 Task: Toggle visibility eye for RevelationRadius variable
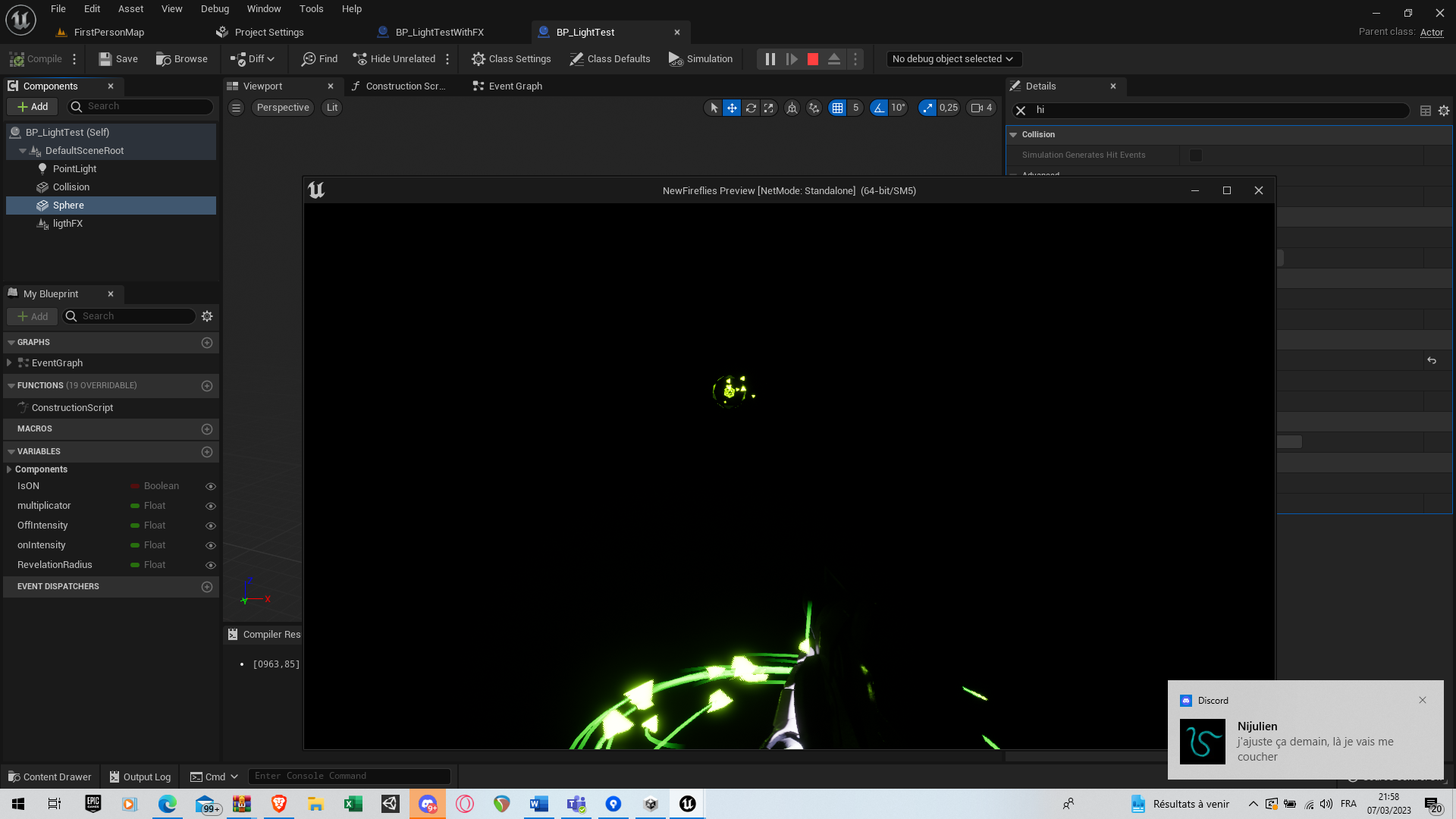(211, 566)
